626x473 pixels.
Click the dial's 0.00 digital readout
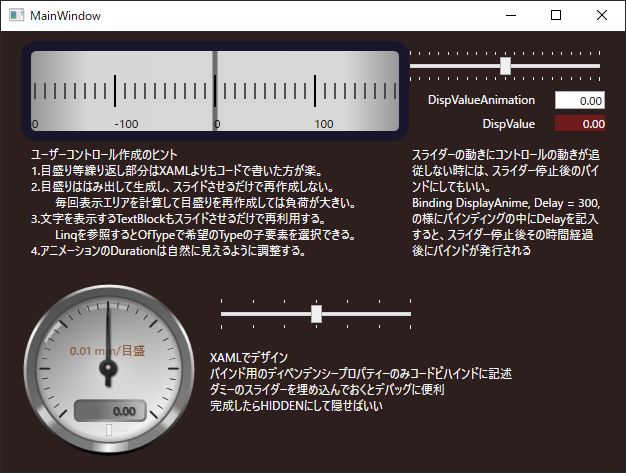110,411
